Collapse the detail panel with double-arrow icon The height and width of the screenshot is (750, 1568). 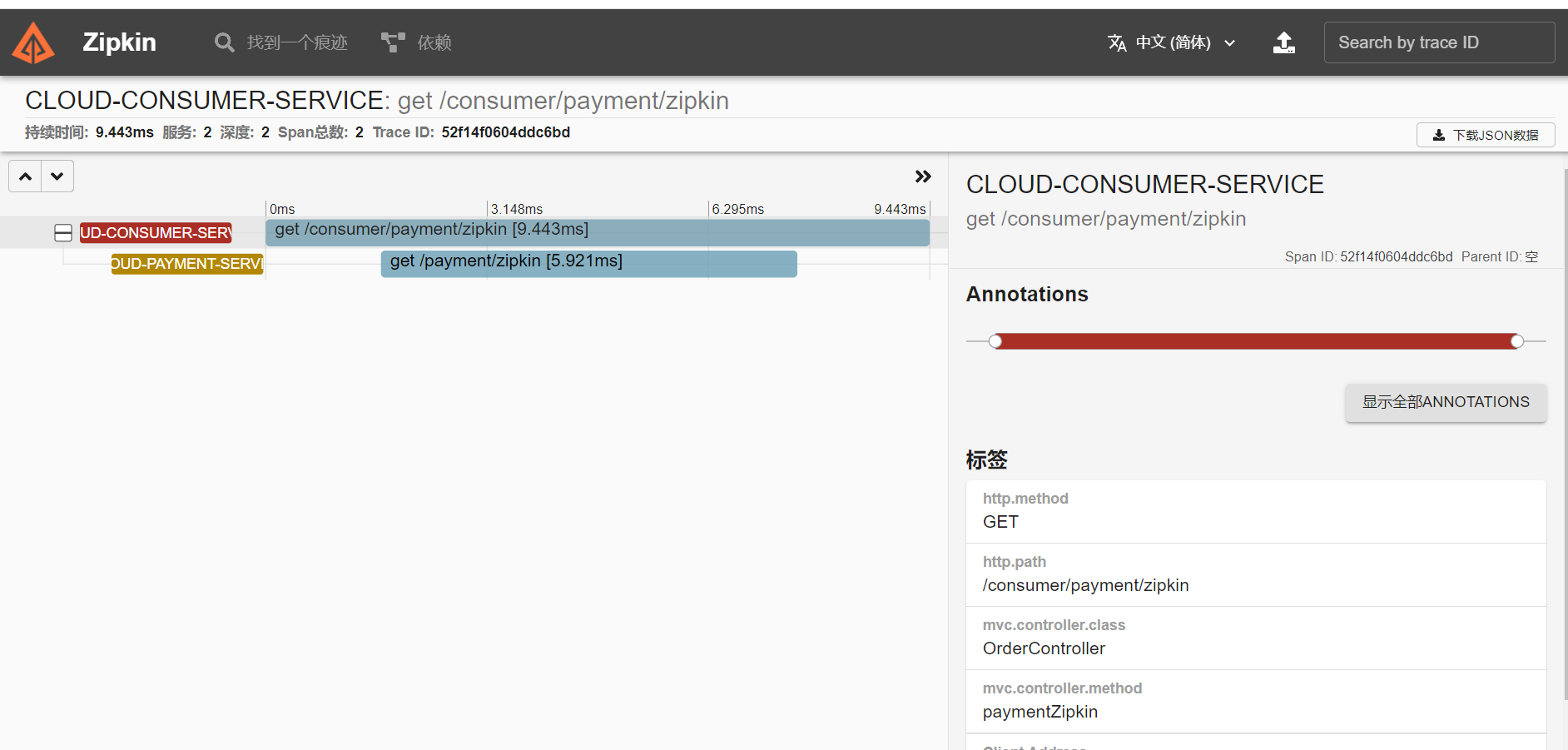pyautogui.click(x=923, y=176)
